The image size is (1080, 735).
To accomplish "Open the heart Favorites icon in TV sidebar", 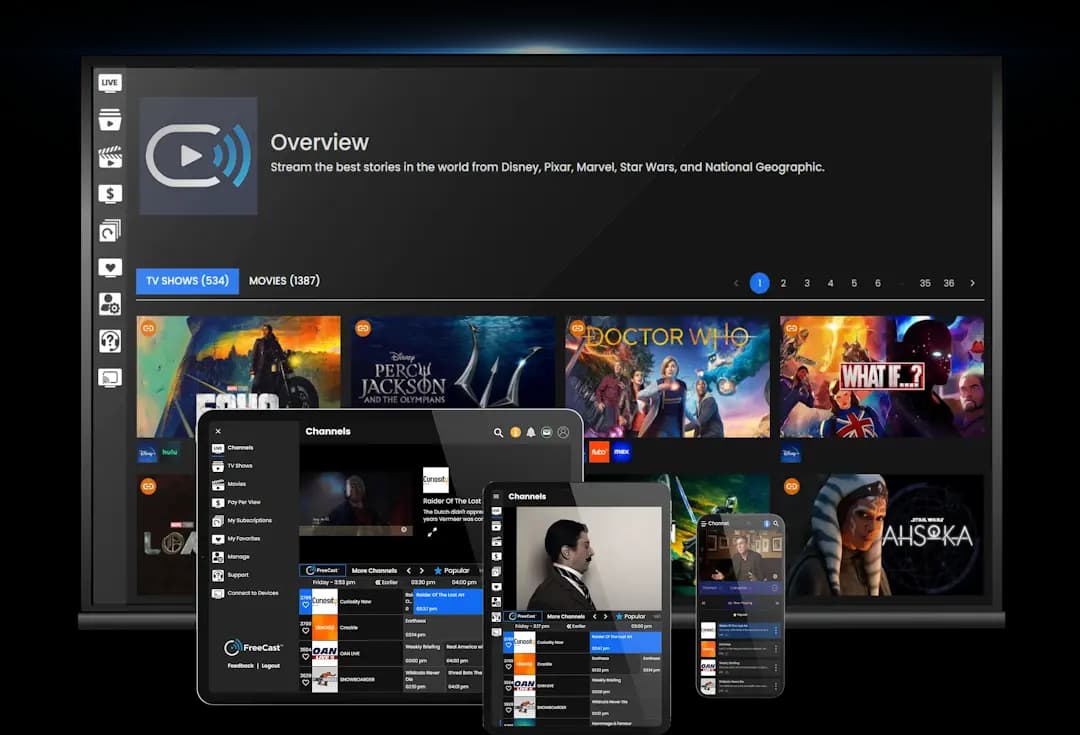I will pos(110,268).
